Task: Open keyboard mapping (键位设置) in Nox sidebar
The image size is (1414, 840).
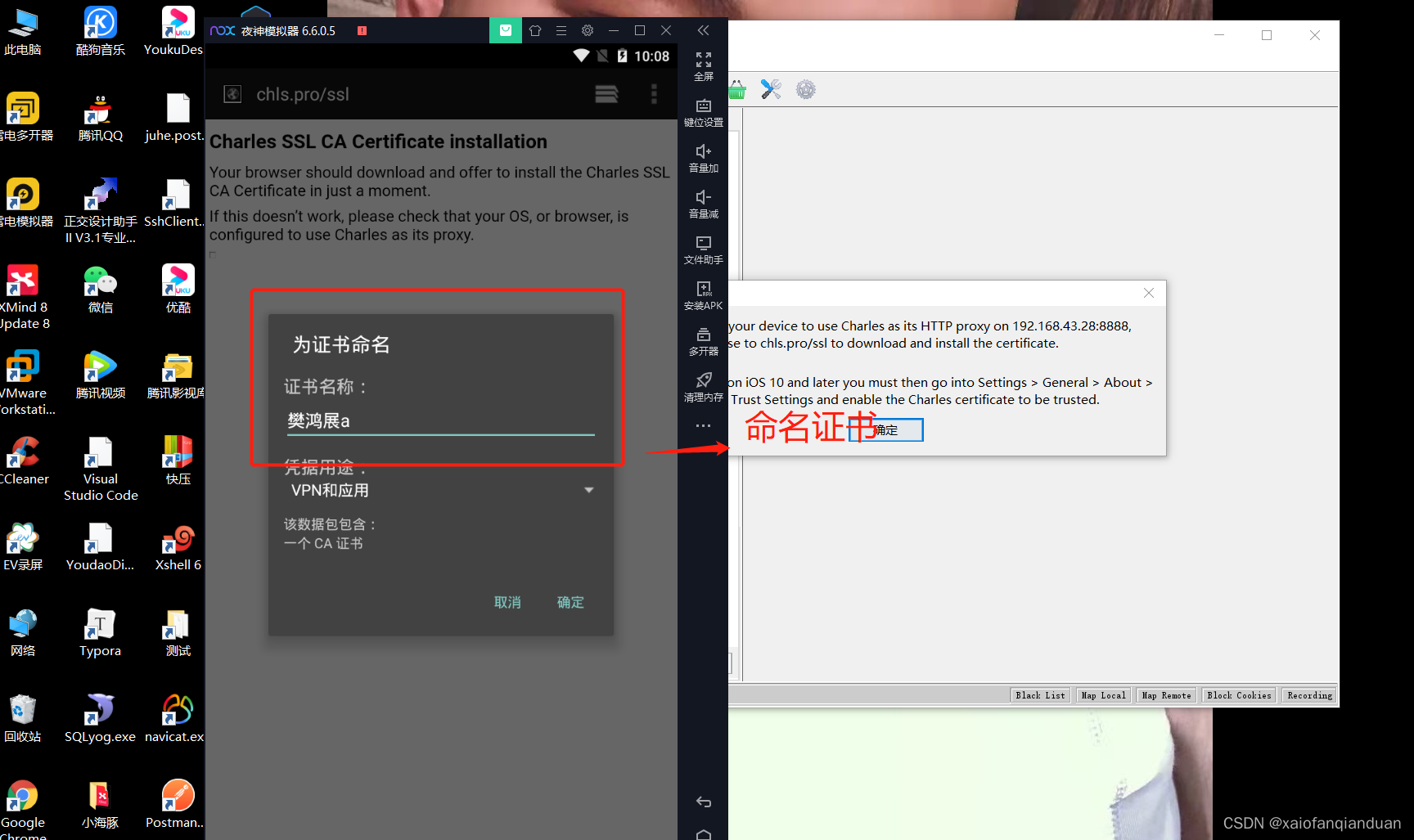Action: point(704,113)
